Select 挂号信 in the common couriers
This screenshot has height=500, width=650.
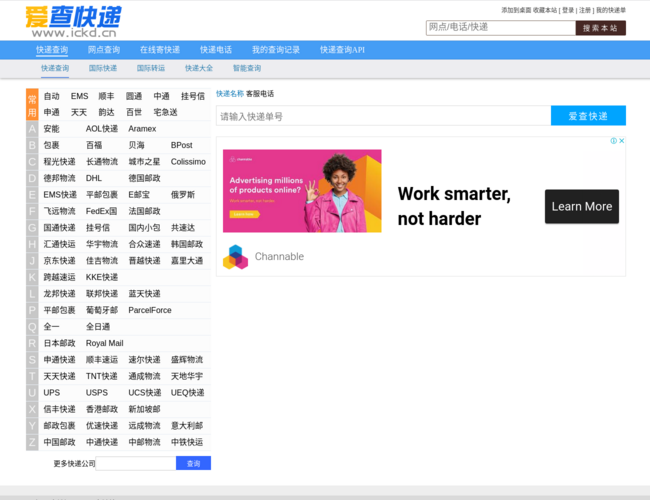coord(193,96)
